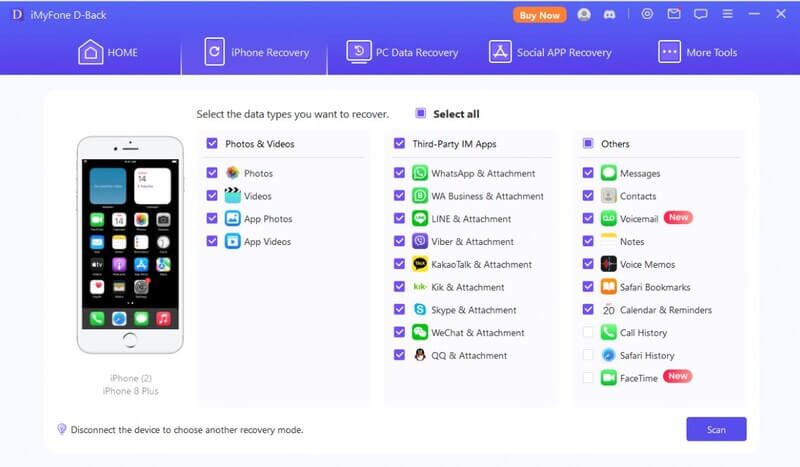Click the Notes app icon
The image size is (800, 467).
point(609,241)
